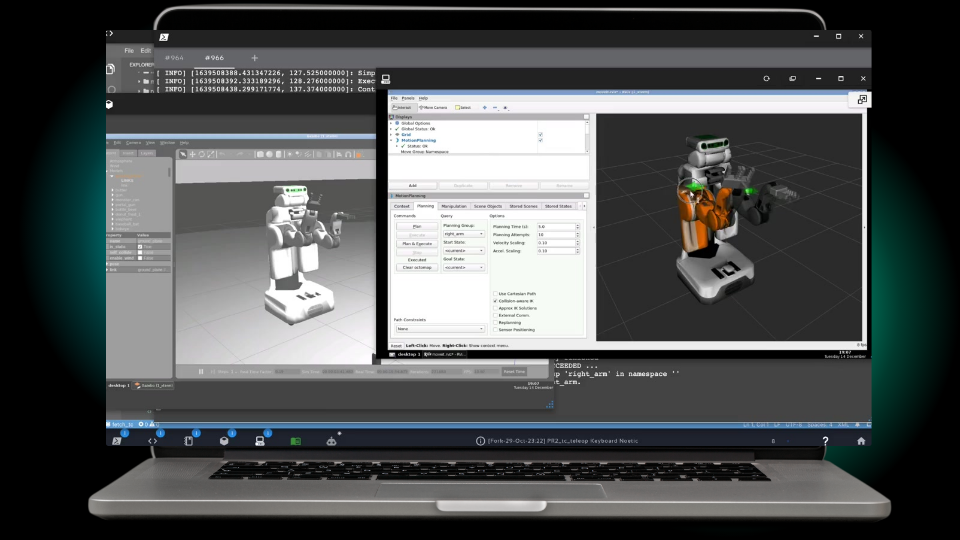The width and height of the screenshot is (960, 540).
Task: Open the Goal State dropdown
Action: [x=464, y=267]
